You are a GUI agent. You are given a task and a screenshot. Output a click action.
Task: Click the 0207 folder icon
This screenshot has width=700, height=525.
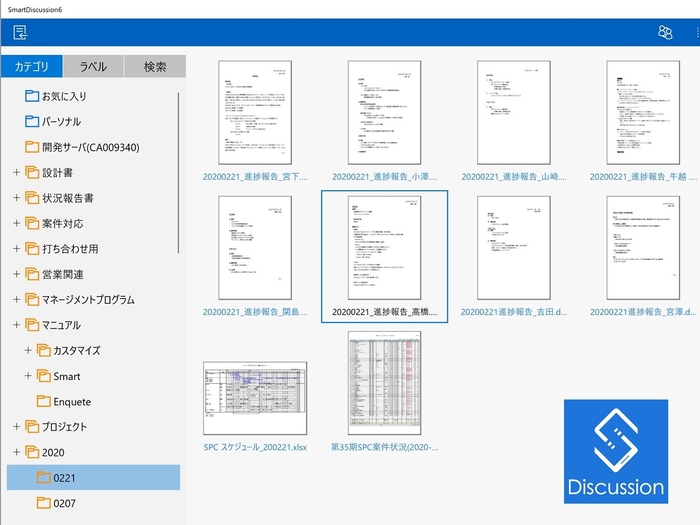tap(43, 503)
